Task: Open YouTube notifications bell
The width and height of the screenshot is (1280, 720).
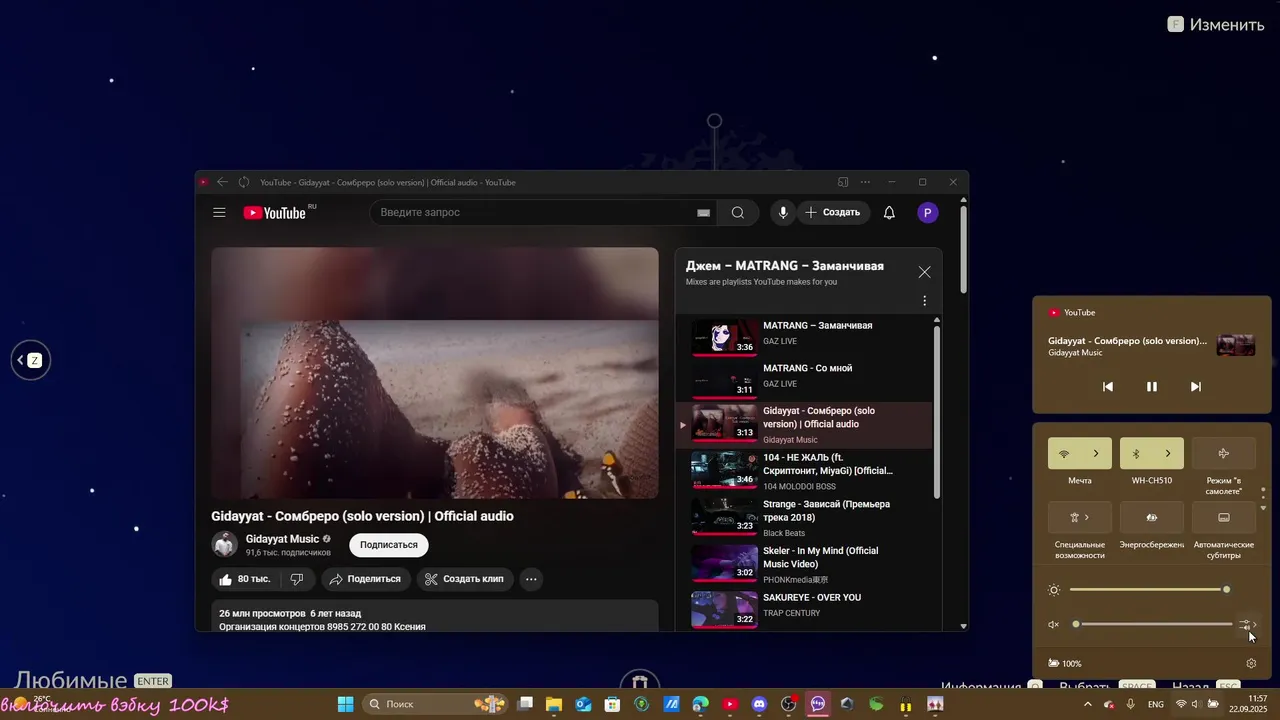Action: (x=889, y=212)
